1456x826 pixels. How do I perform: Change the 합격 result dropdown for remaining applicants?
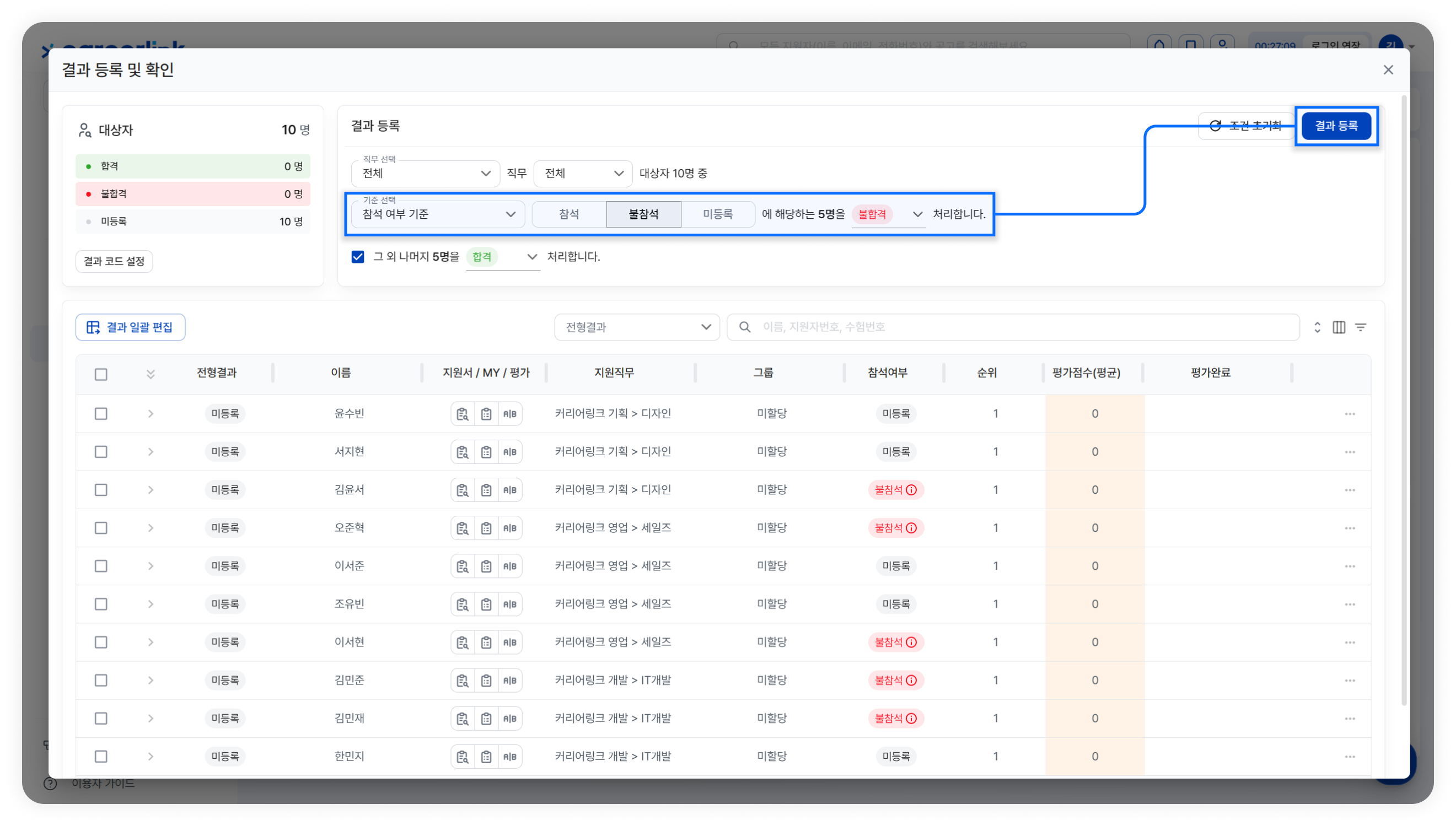503,256
